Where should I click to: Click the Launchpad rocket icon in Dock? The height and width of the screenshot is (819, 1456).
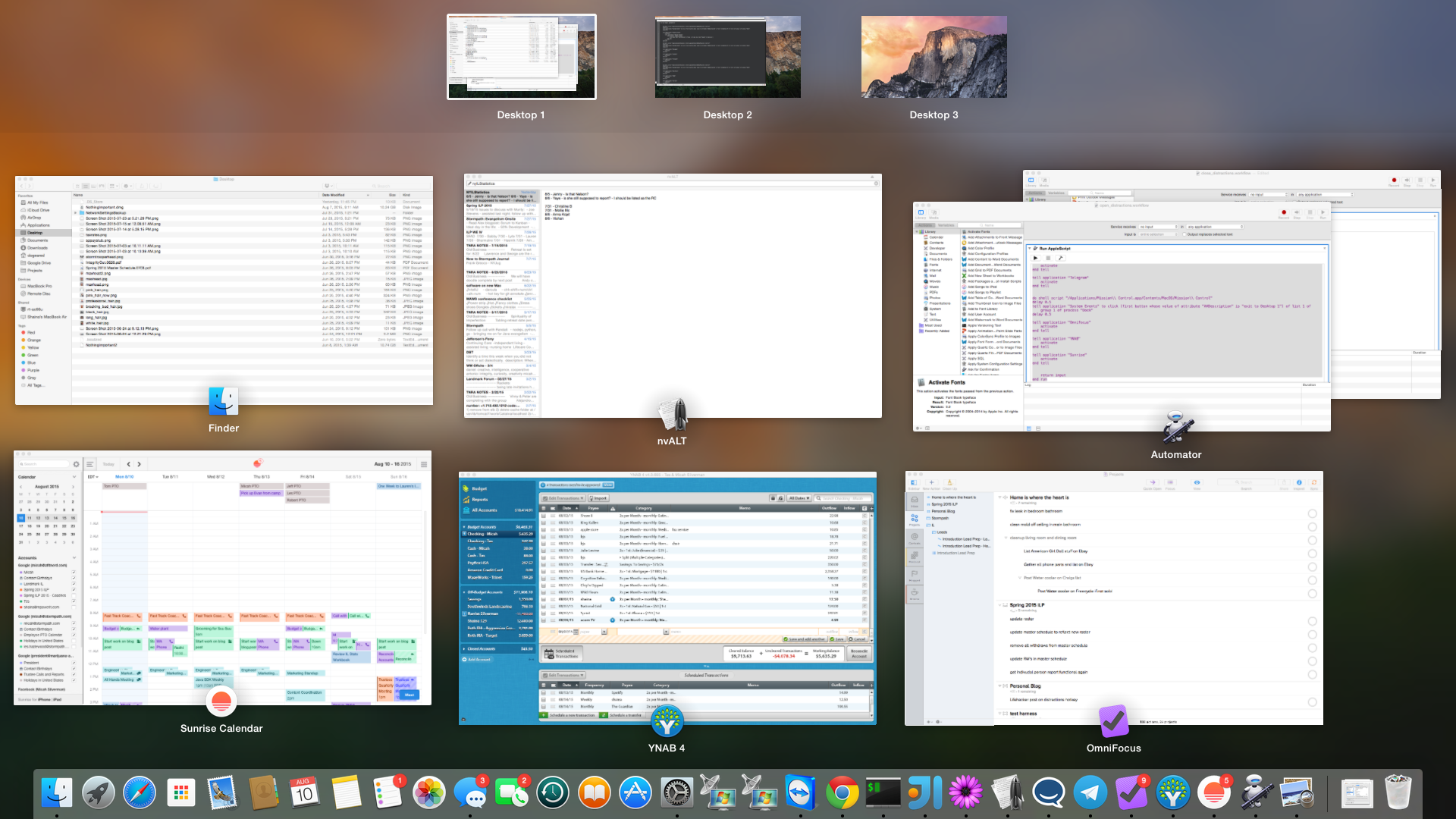coord(99,793)
